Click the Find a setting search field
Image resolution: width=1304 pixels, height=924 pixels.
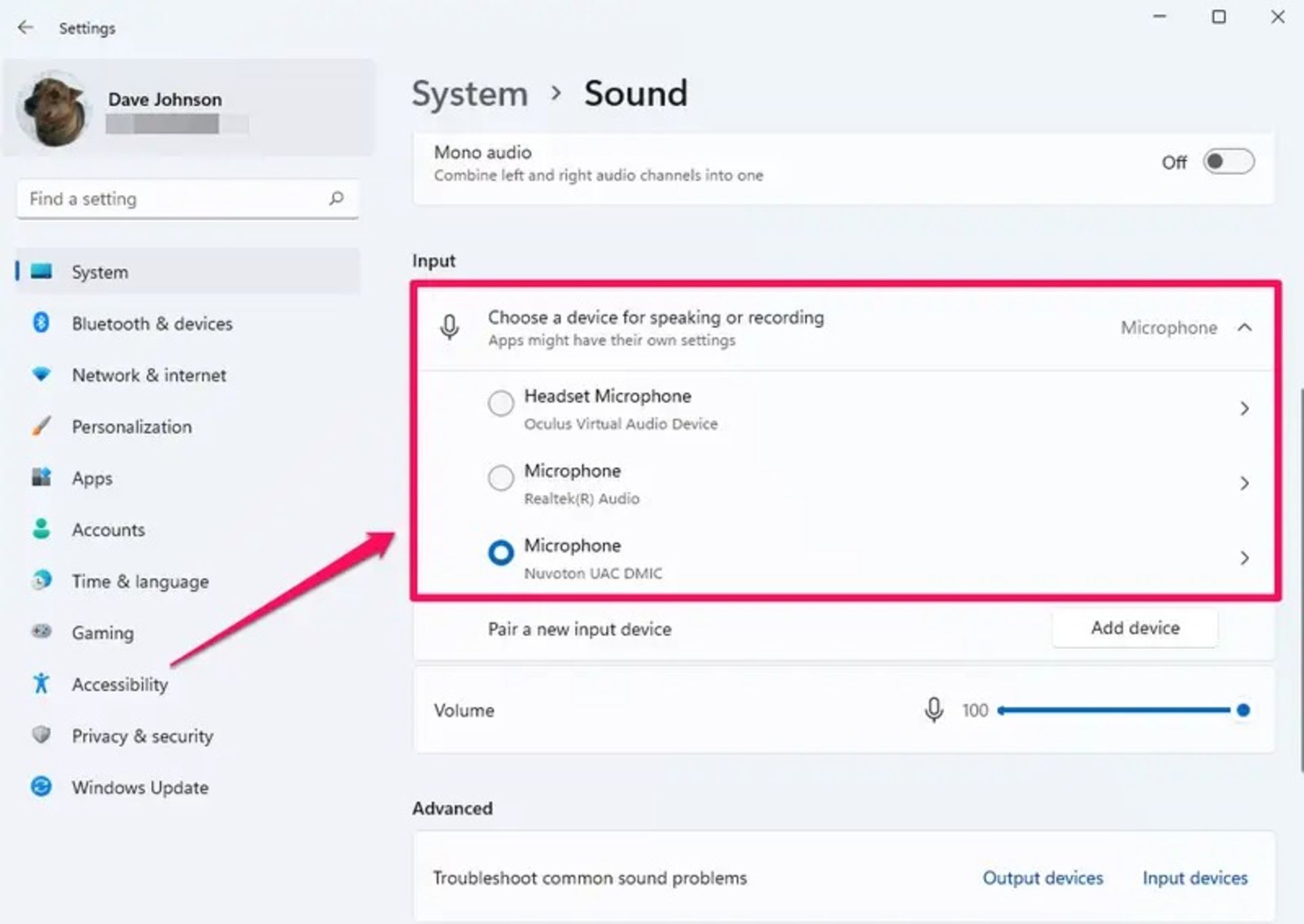tap(170, 199)
